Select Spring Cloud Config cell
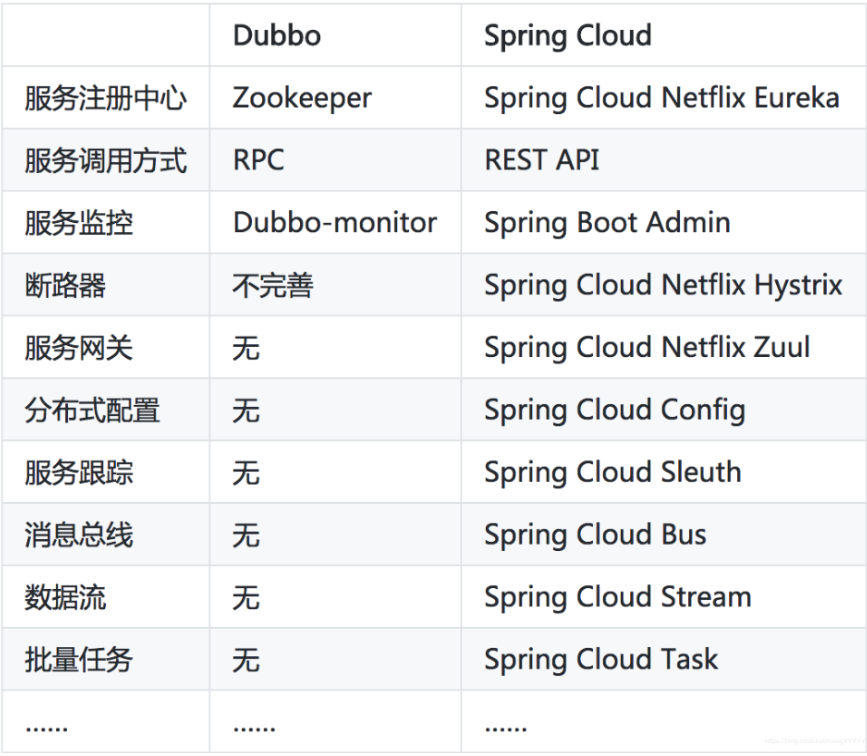Screen dimensions: 867x756 614,410
